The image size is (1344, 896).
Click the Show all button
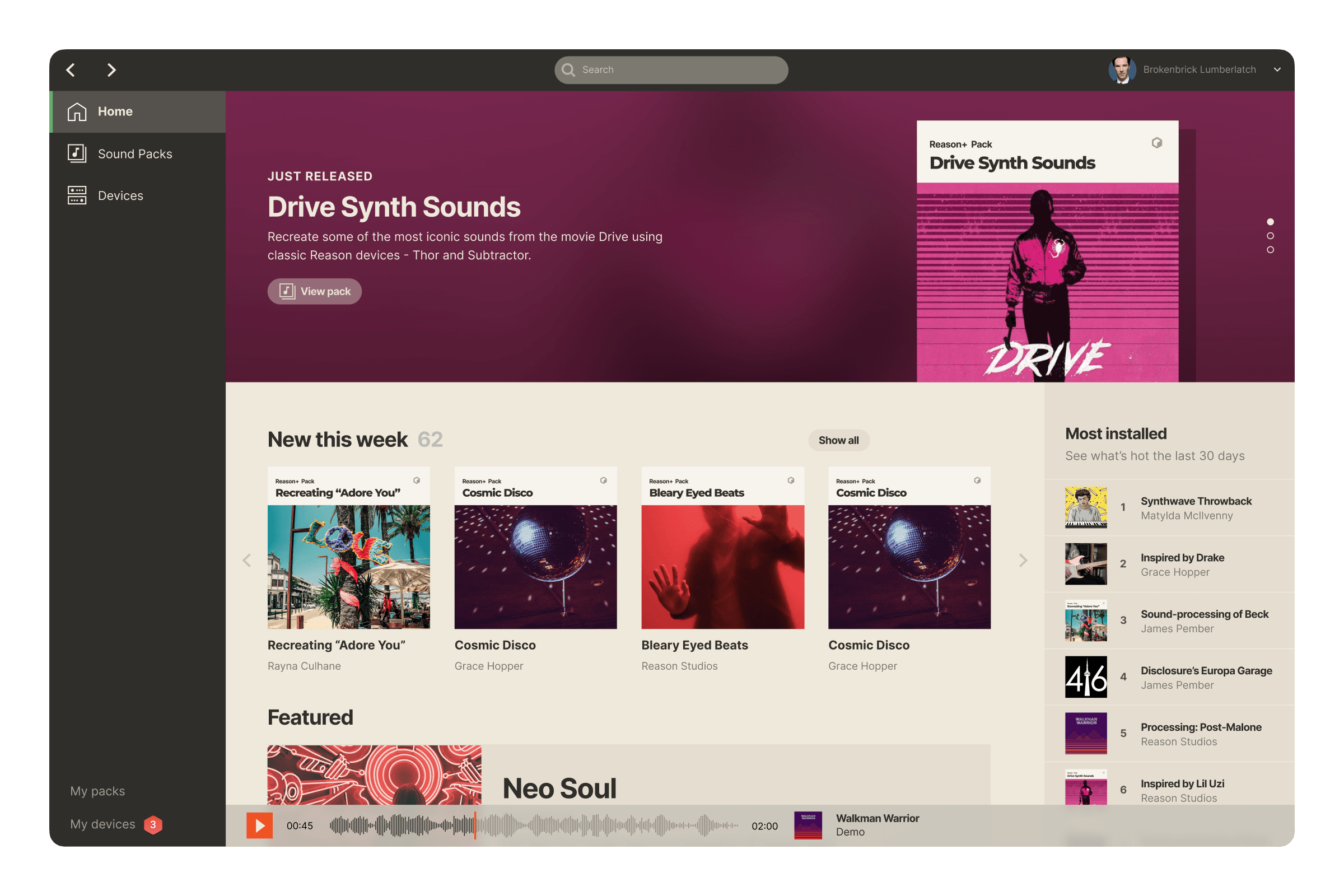[838, 440]
